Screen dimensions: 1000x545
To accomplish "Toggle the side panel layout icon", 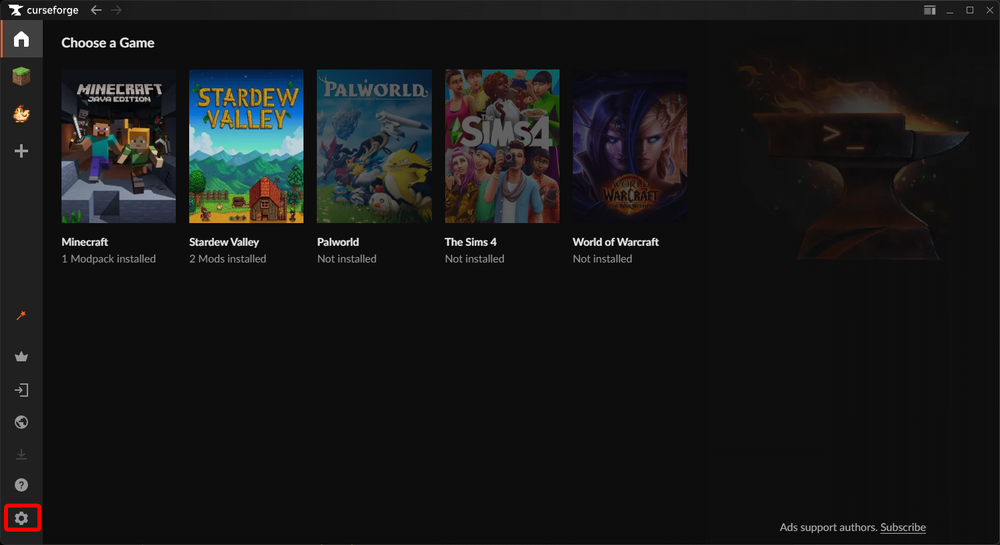I will (929, 10).
